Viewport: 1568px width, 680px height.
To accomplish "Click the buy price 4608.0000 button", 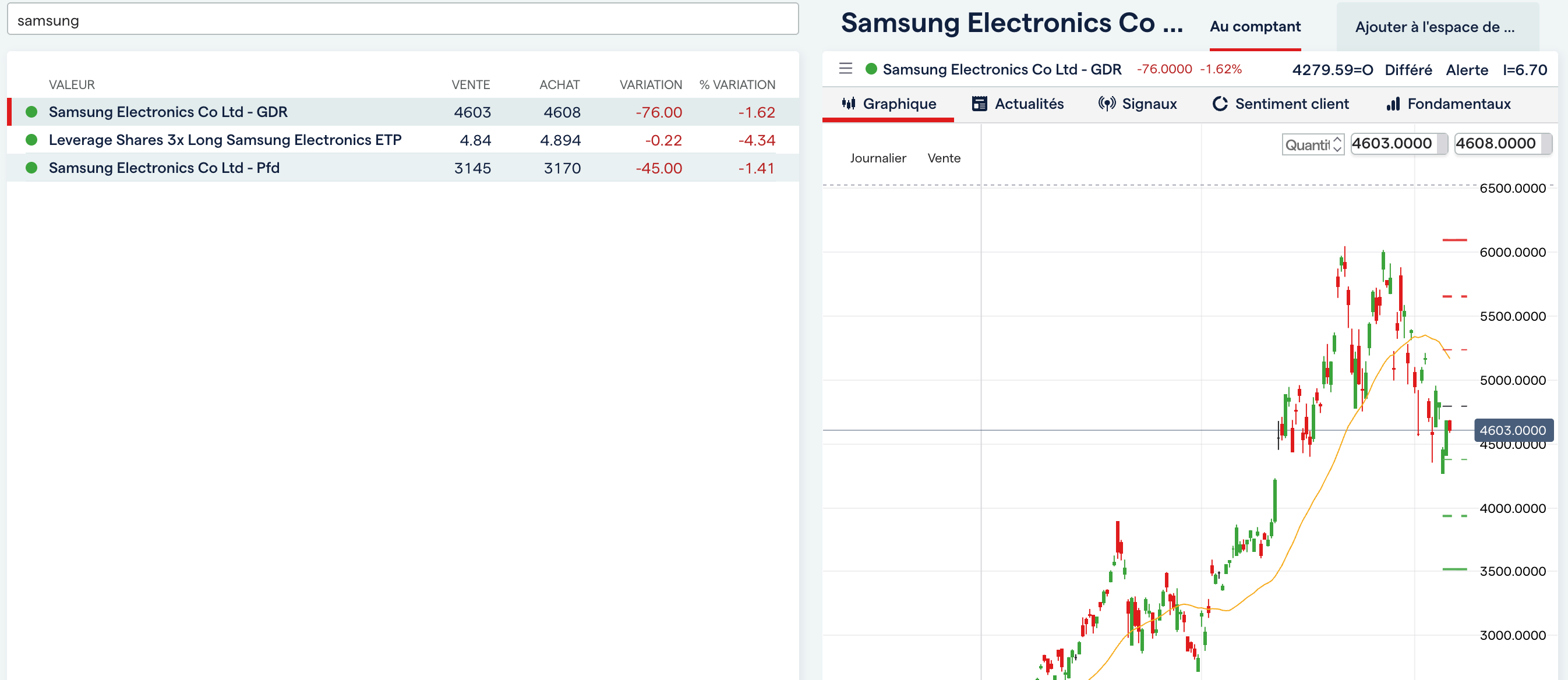I will 1502,144.
